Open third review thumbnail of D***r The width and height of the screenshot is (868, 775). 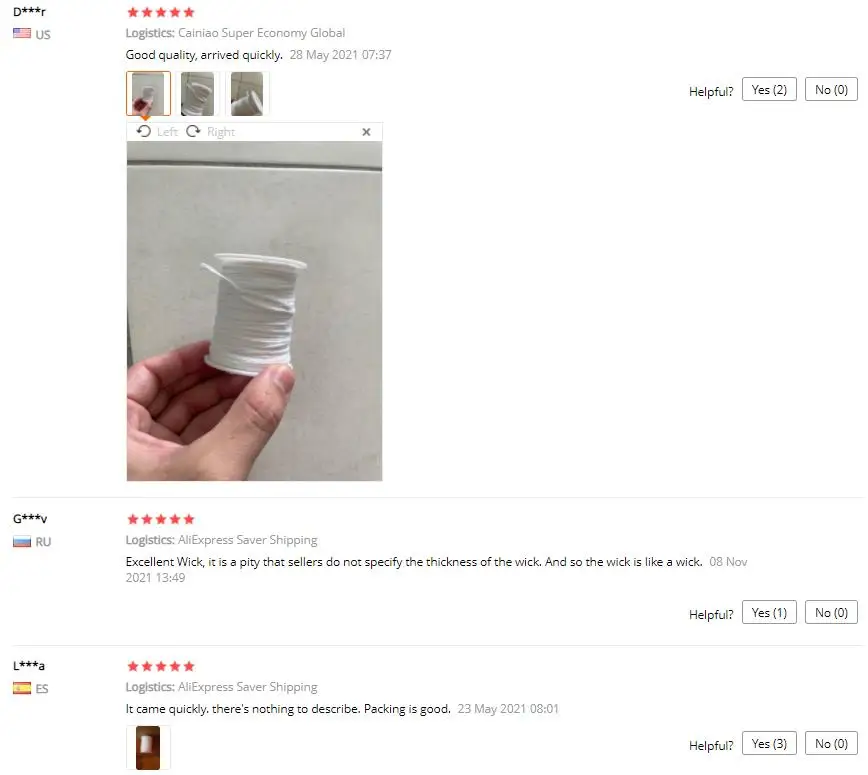pos(247,94)
